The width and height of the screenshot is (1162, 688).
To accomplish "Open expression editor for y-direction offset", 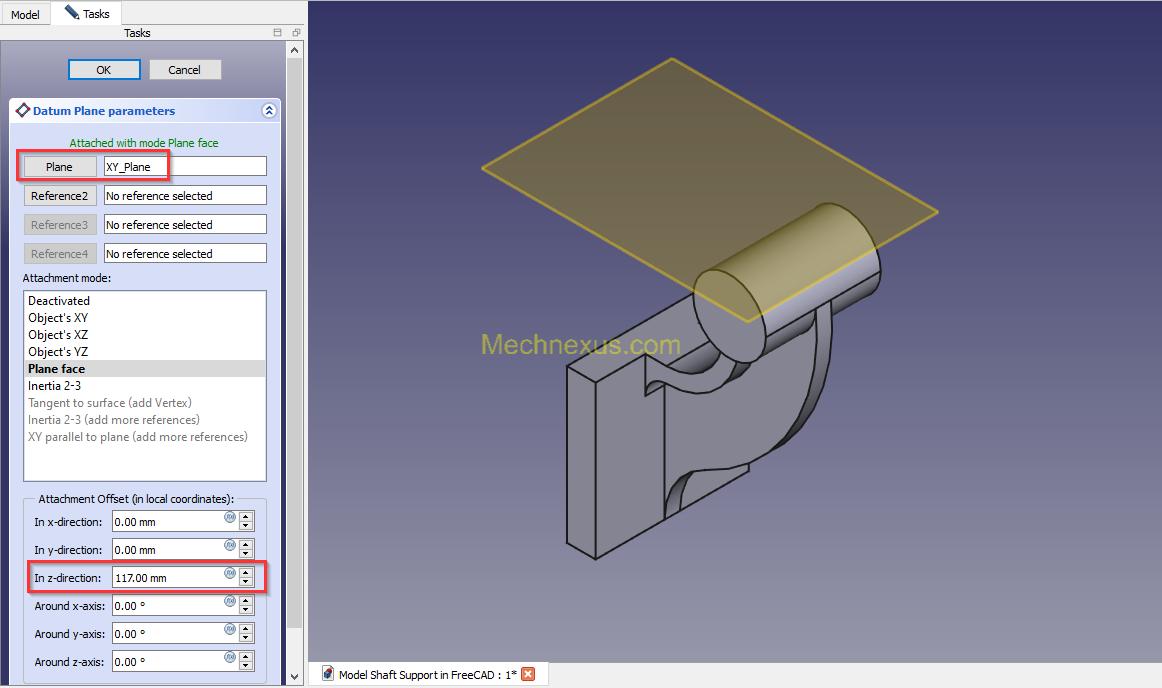I will coord(230,546).
